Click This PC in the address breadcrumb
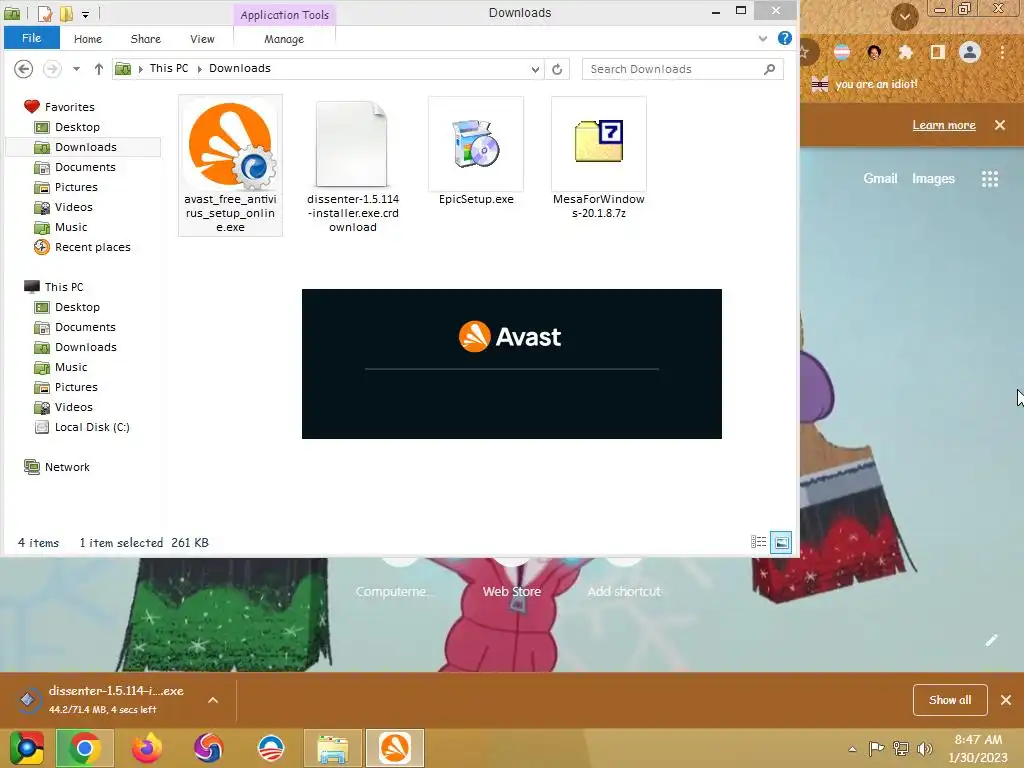The height and width of the screenshot is (768, 1024). pyautogui.click(x=168, y=69)
